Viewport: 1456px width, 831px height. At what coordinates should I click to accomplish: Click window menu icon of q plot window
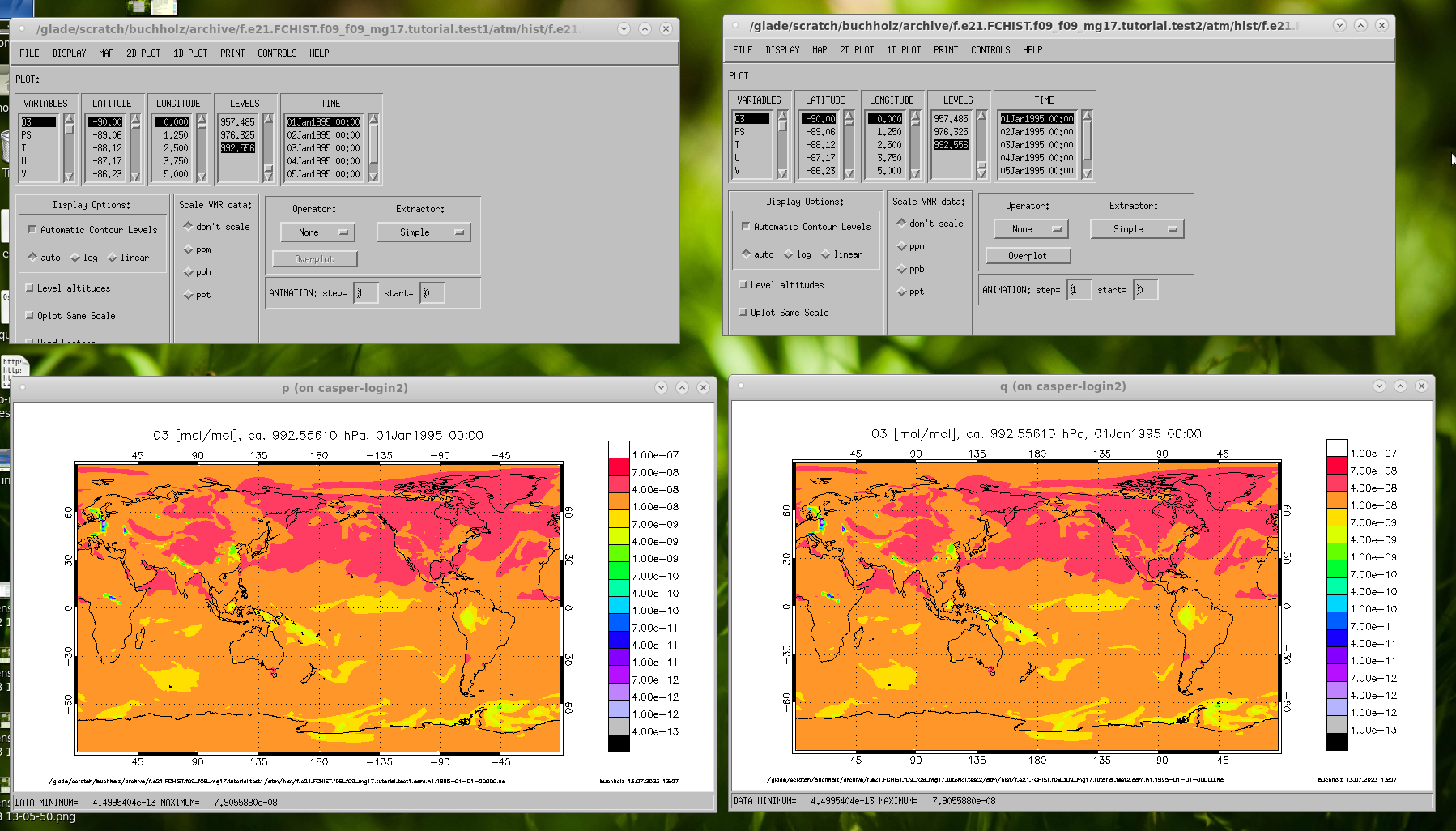pos(741,386)
